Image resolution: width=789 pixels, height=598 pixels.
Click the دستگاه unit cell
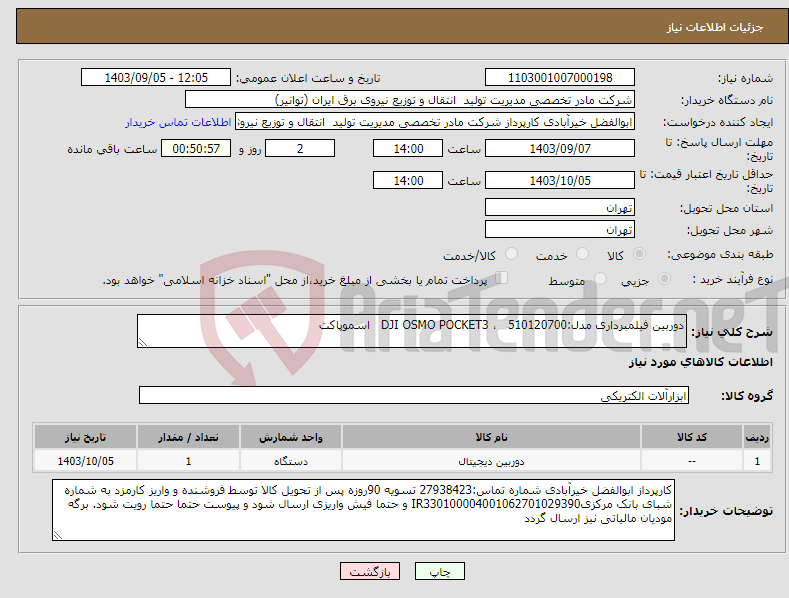click(291, 461)
